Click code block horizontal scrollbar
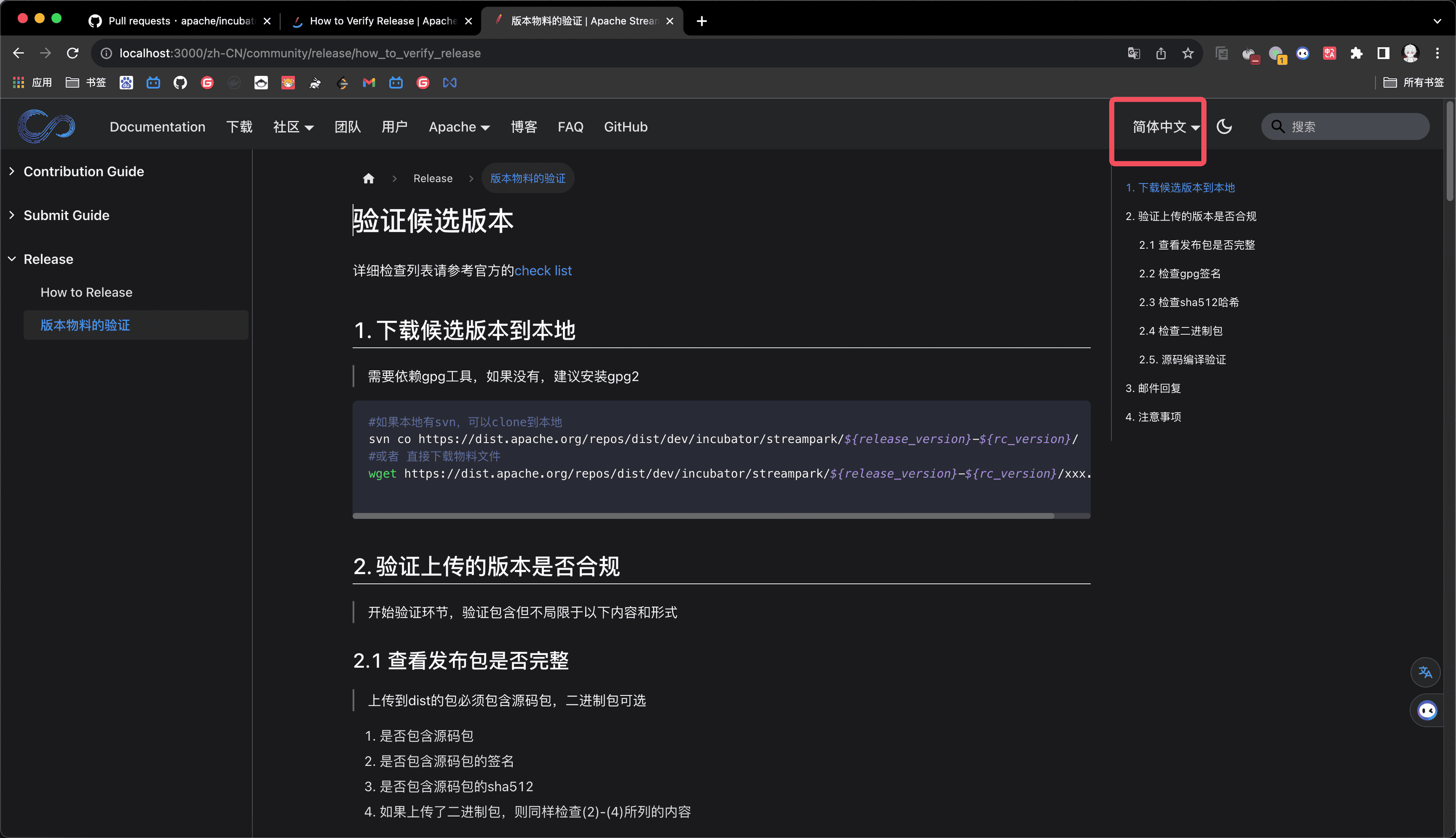 coord(702,516)
